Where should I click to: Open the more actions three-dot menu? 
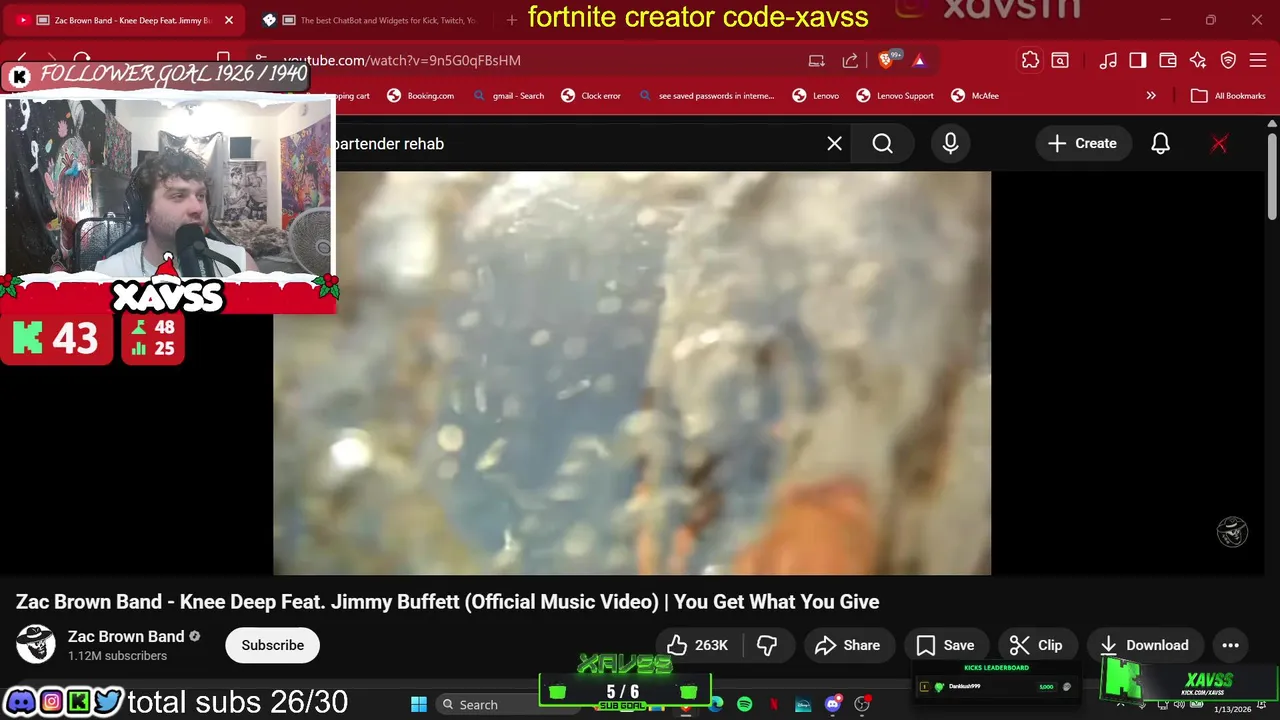click(x=1230, y=645)
